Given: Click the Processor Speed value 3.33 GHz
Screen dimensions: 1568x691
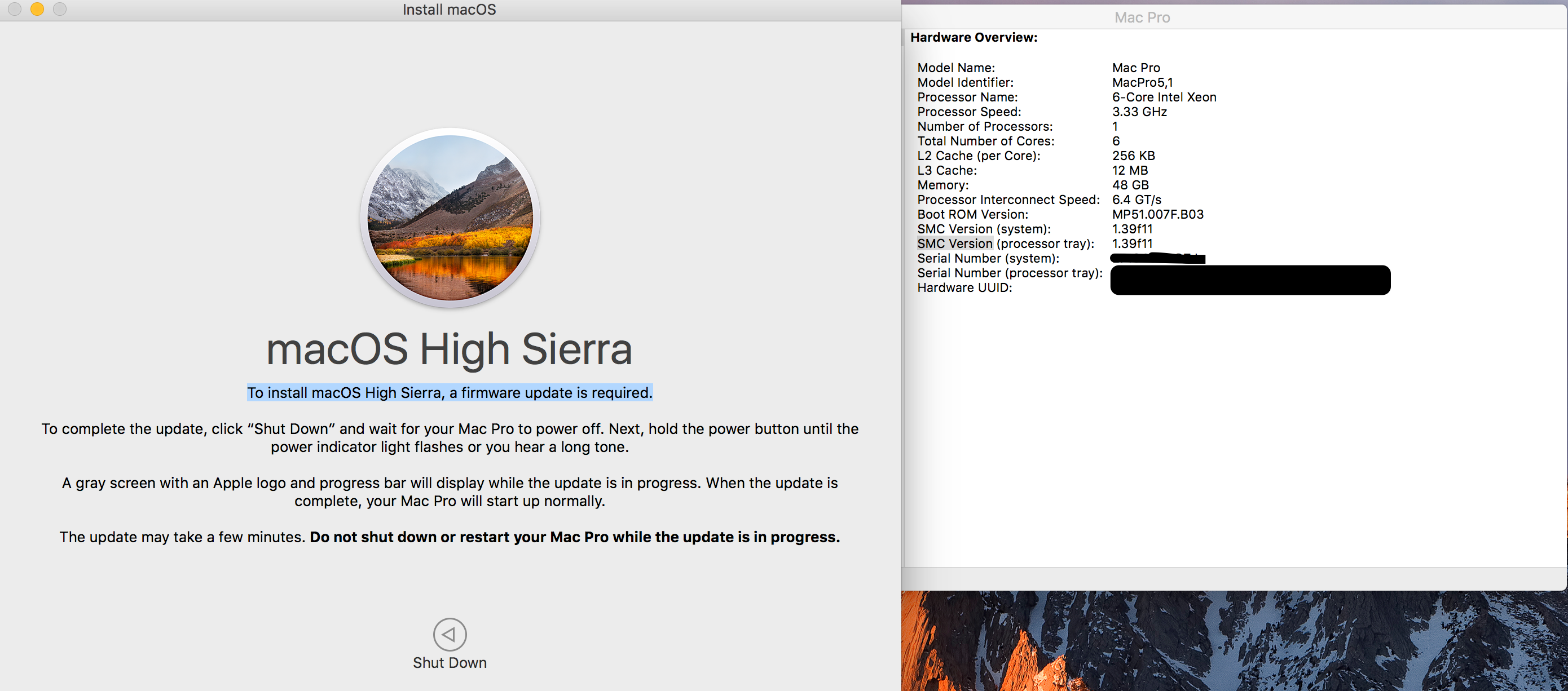Looking at the screenshot, I should [x=1139, y=111].
